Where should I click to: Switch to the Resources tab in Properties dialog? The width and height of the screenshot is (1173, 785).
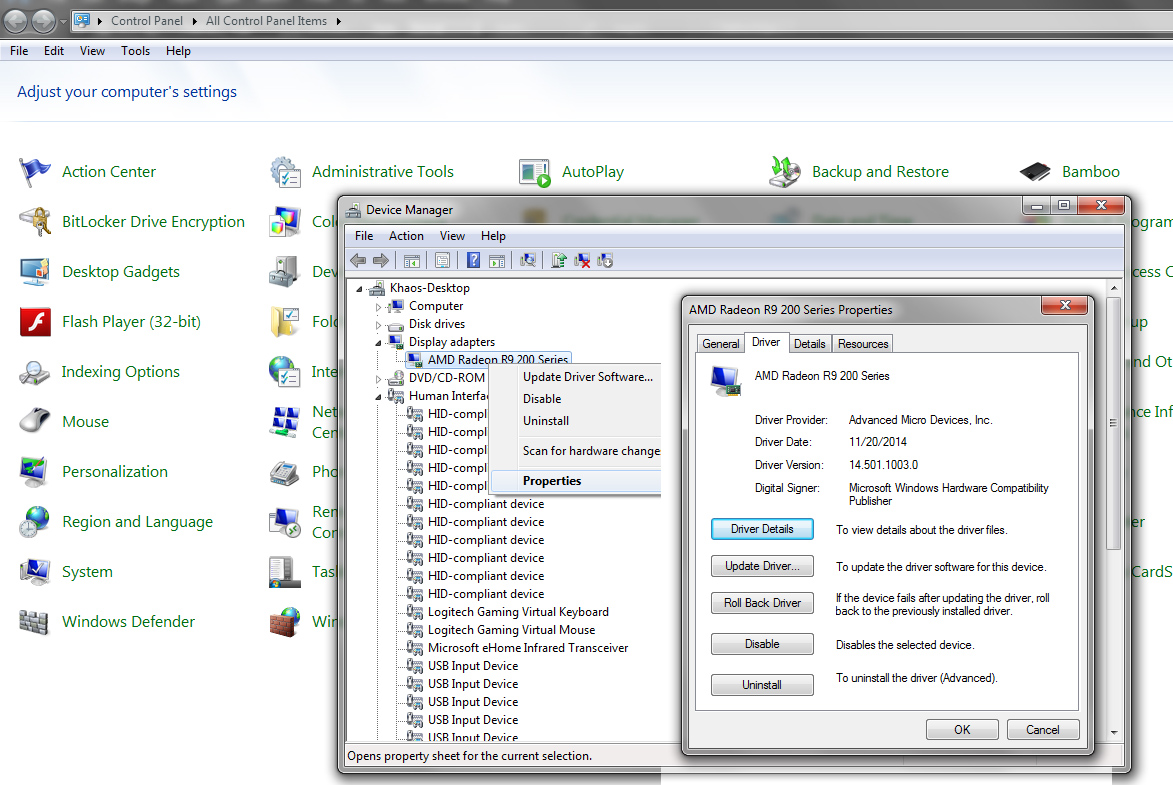[x=863, y=343]
